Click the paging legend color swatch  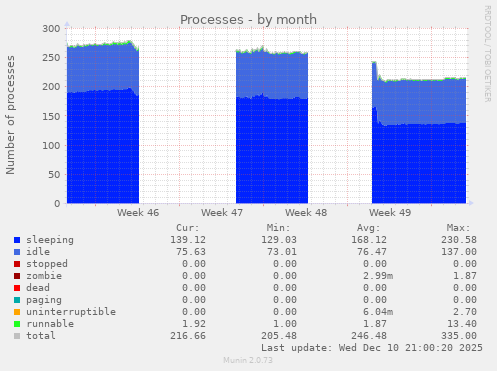pos(17,300)
